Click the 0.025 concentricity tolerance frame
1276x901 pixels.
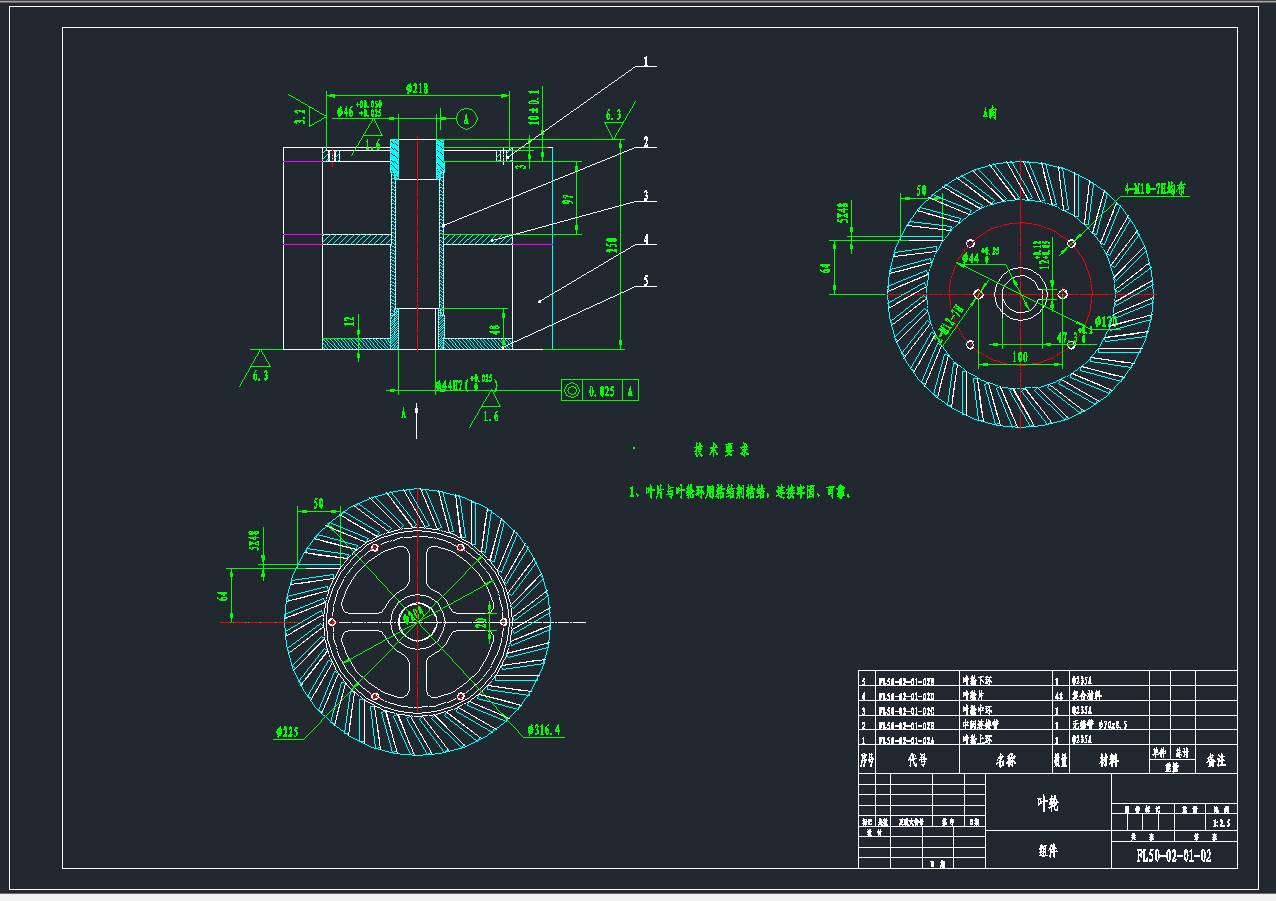click(600, 391)
